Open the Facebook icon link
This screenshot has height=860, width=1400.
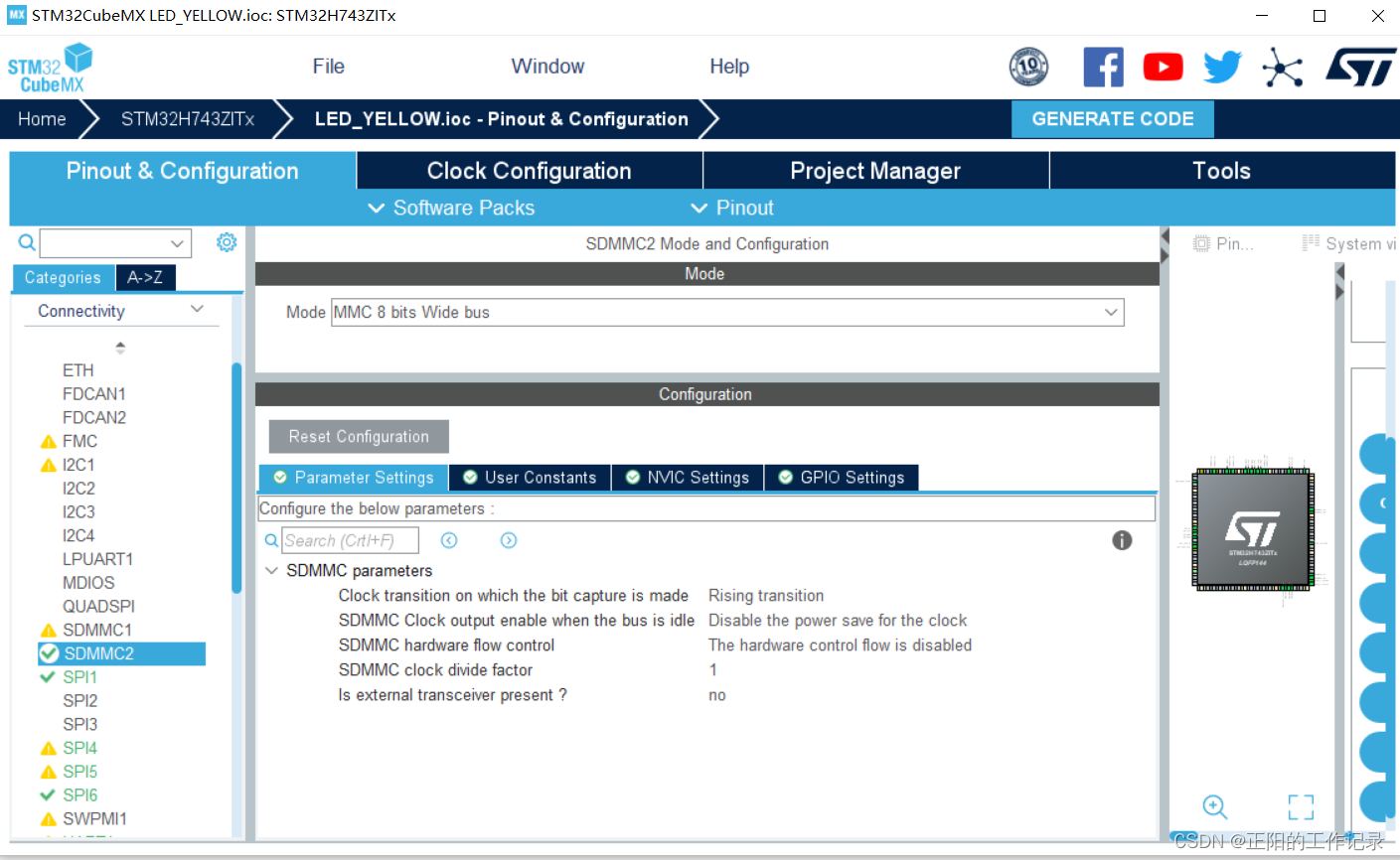[x=1103, y=68]
